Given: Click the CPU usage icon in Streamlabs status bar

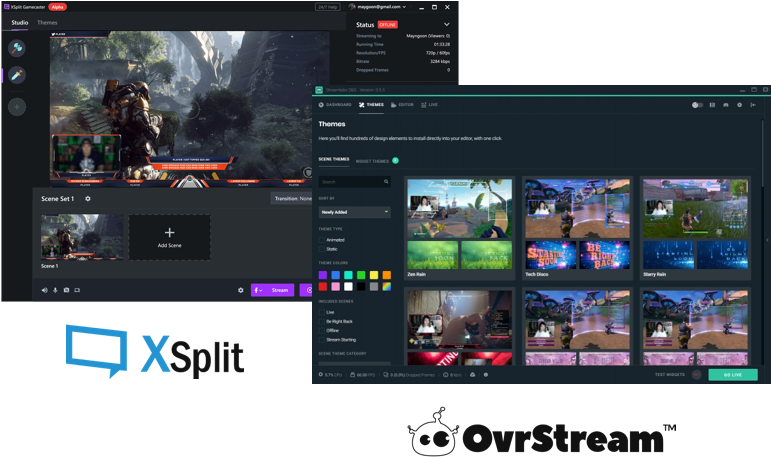Looking at the screenshot, I should (x=321, y=375).
